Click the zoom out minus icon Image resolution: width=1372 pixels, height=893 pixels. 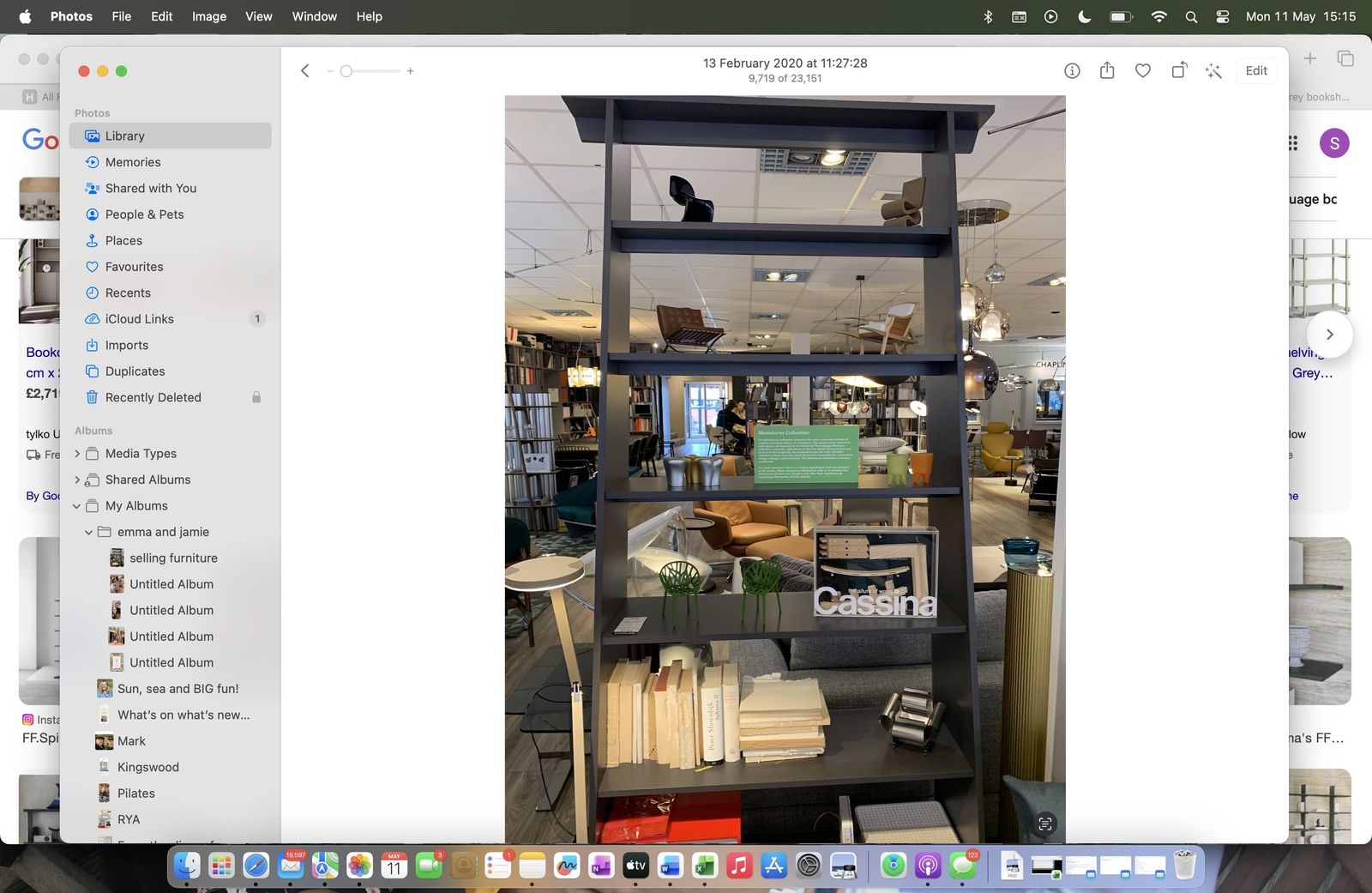tap(330, 71)
